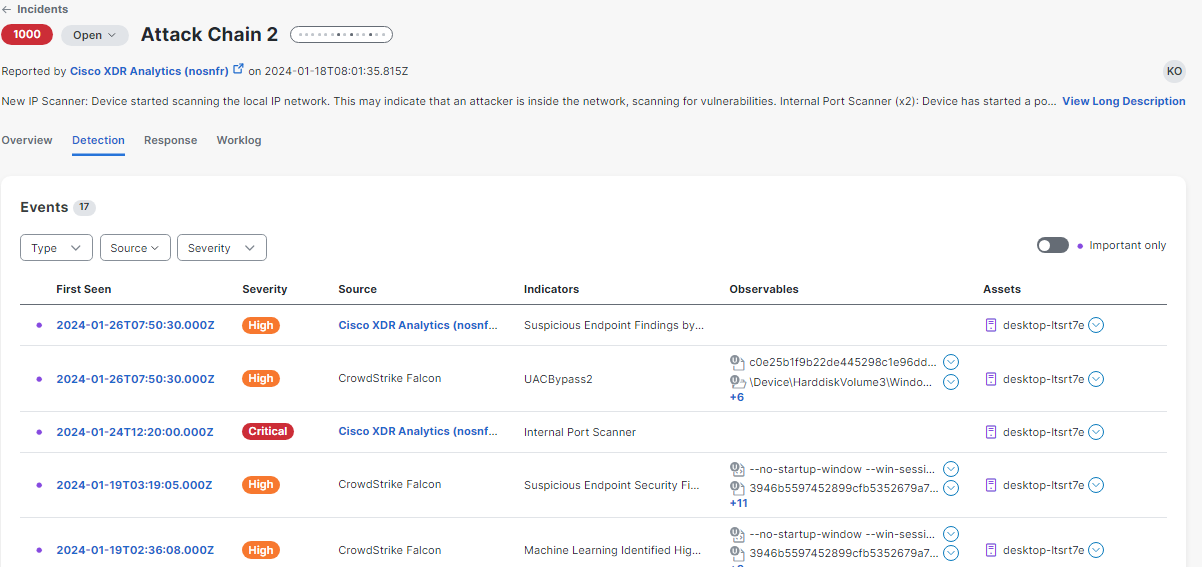Screen dimensions: 1202x567
Task: Open the 2024-01-24T12:20:00.000Z event
Action: [135, 432]
